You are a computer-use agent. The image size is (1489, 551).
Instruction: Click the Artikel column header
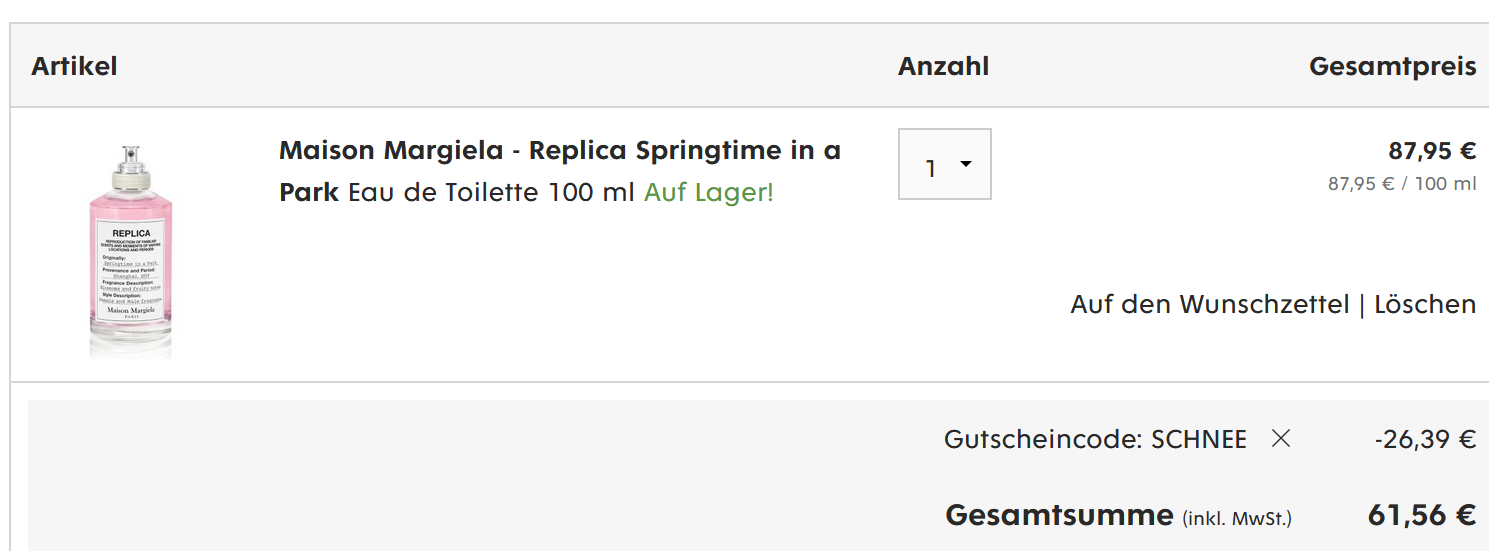click(x=74, y=66)
